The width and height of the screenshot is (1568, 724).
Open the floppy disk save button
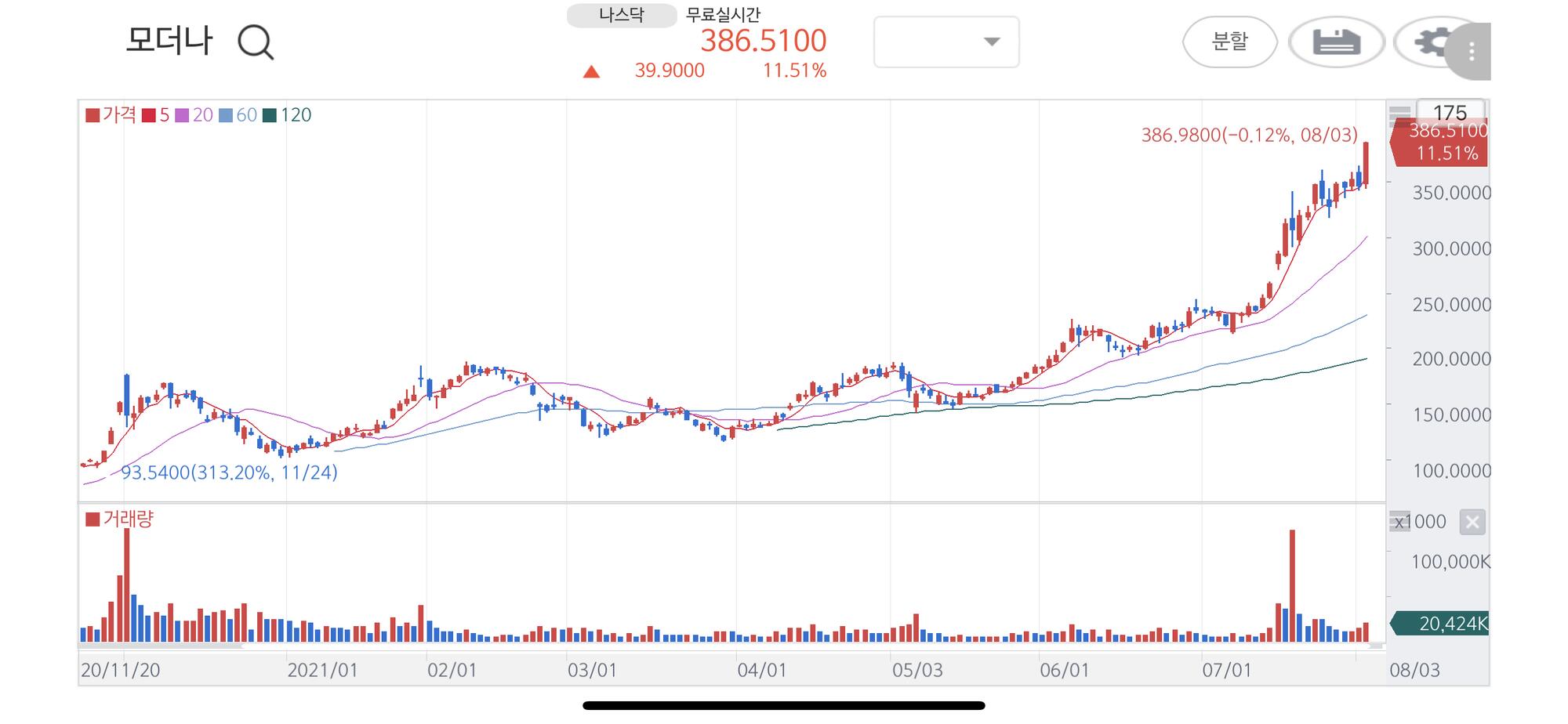[1337, 42]
